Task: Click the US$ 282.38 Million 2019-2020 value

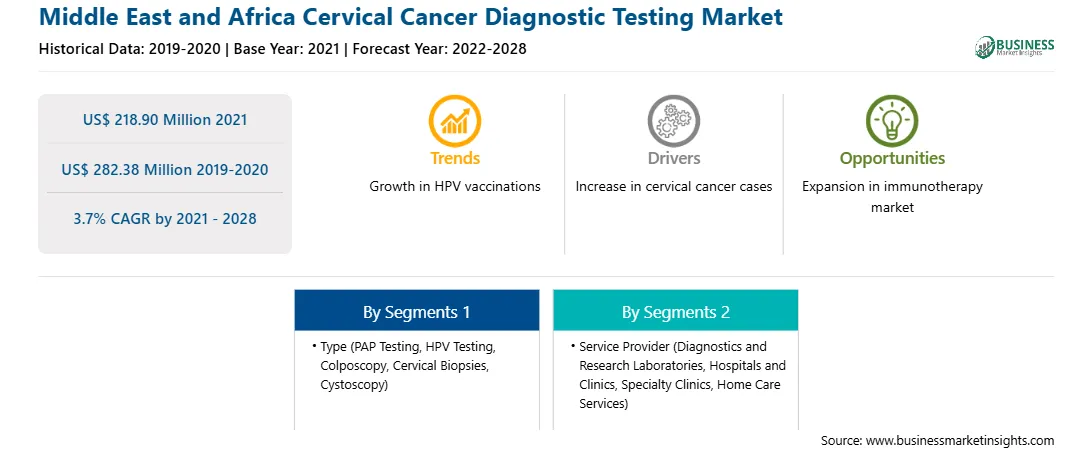Action: click(x=165, y=169)
